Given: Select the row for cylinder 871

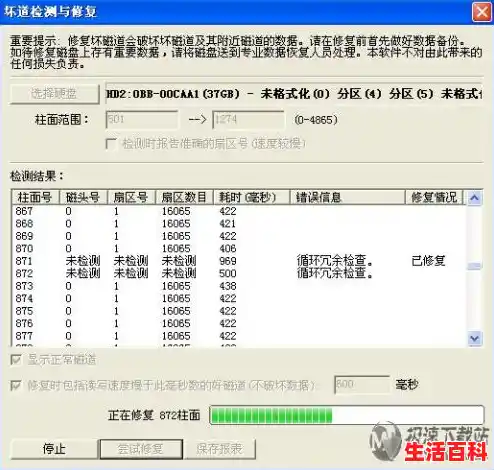Looking at the screenshot, I should [x=239, y=261].
